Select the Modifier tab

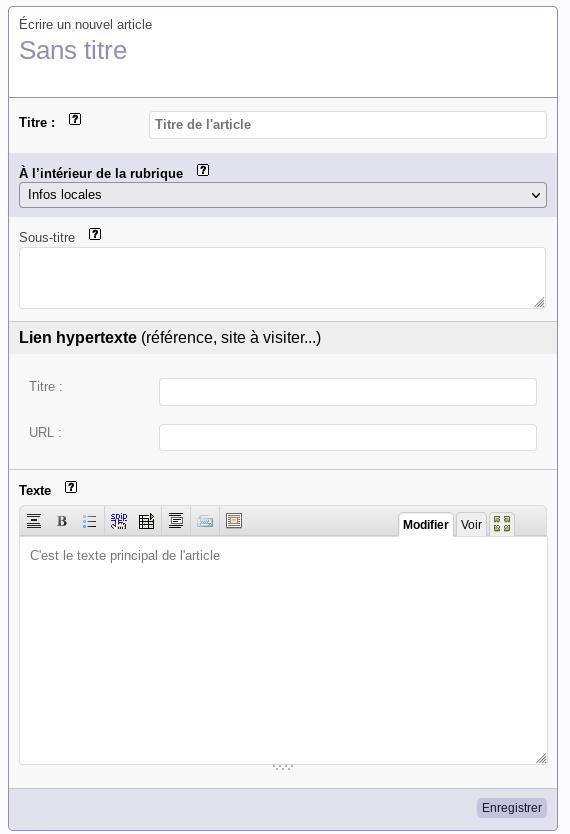click(x=425, y=524)
